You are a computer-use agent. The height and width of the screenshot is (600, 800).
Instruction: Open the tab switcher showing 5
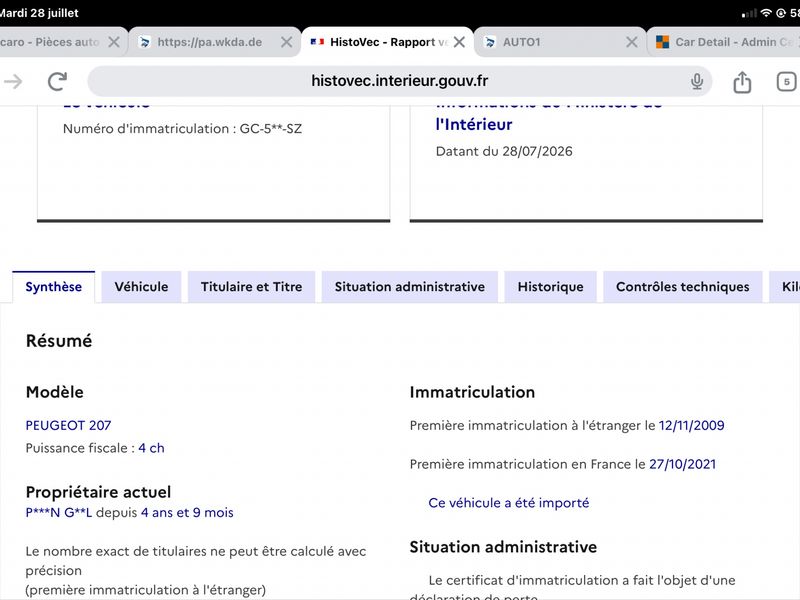[786, 82]
